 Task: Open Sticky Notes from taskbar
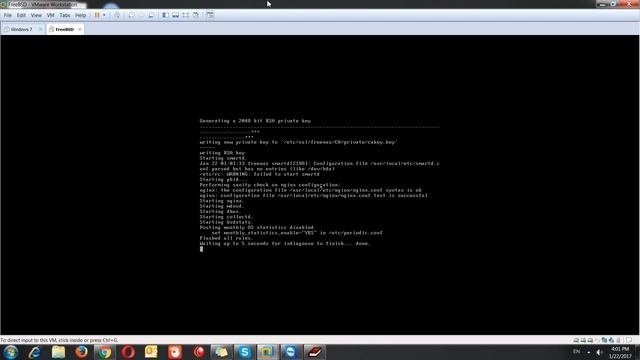coord(221,352)
